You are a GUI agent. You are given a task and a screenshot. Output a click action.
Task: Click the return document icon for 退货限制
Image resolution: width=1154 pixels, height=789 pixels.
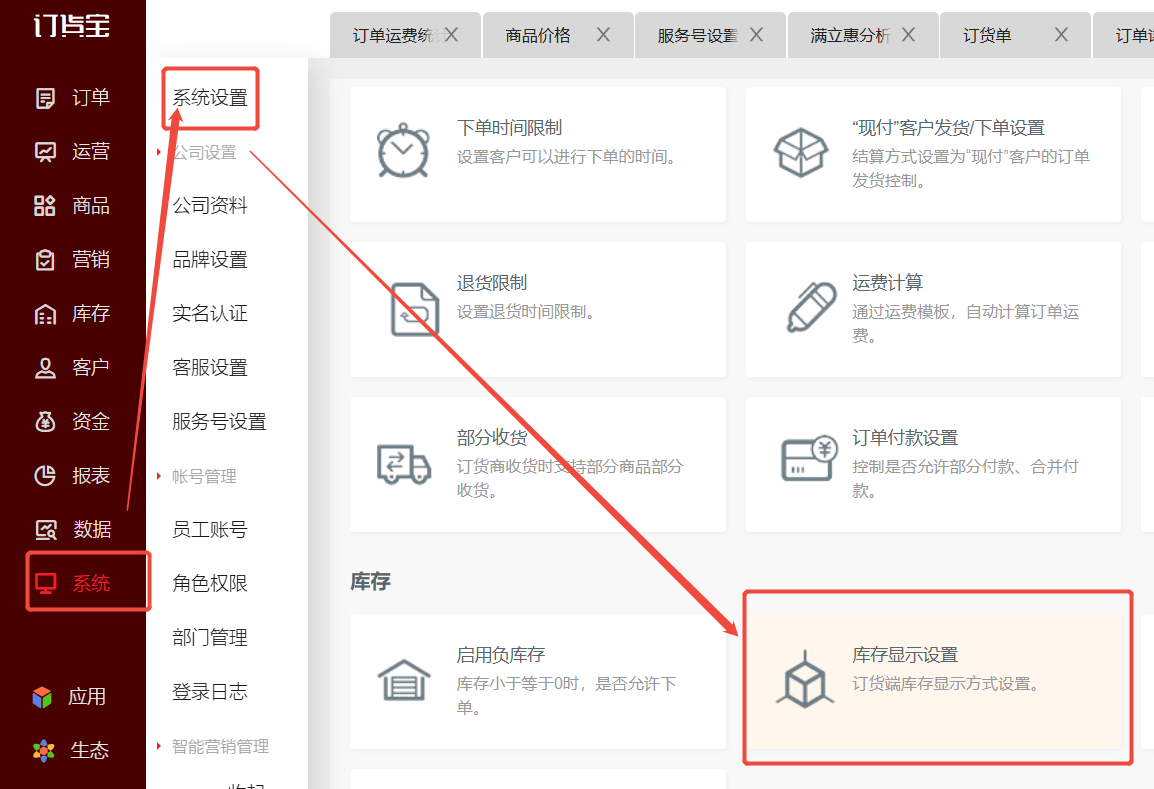[415, 309]
